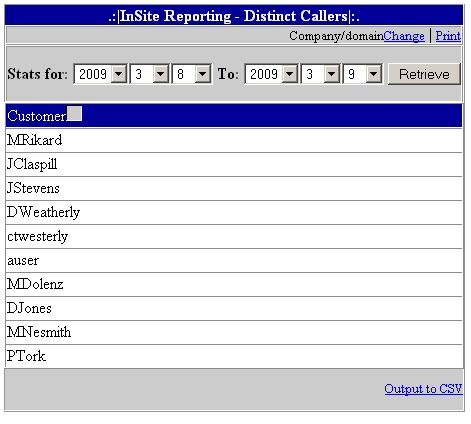Click the Print link

pos(448,36)
